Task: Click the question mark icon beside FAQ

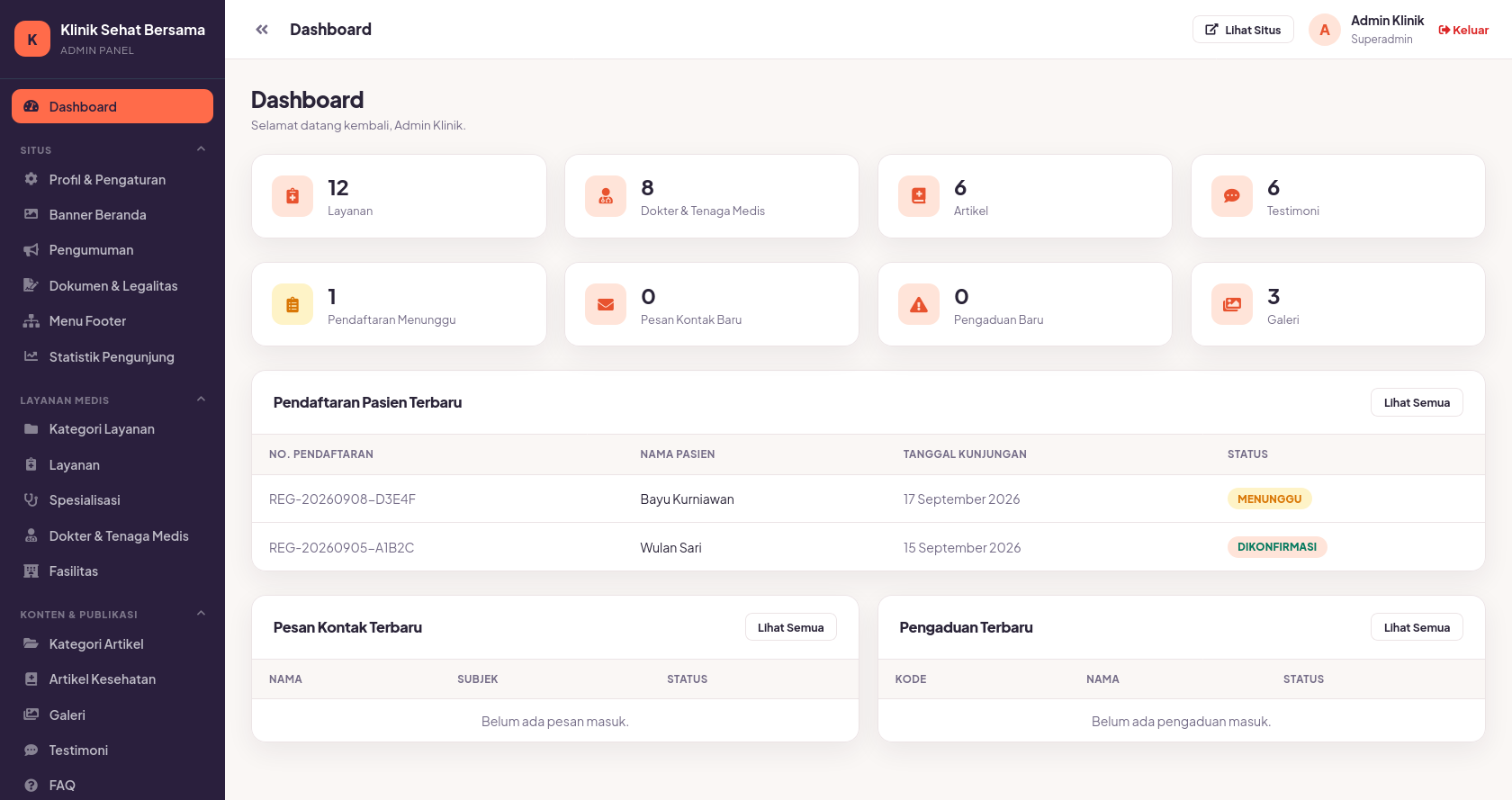Action: click(x=31, y=786)
